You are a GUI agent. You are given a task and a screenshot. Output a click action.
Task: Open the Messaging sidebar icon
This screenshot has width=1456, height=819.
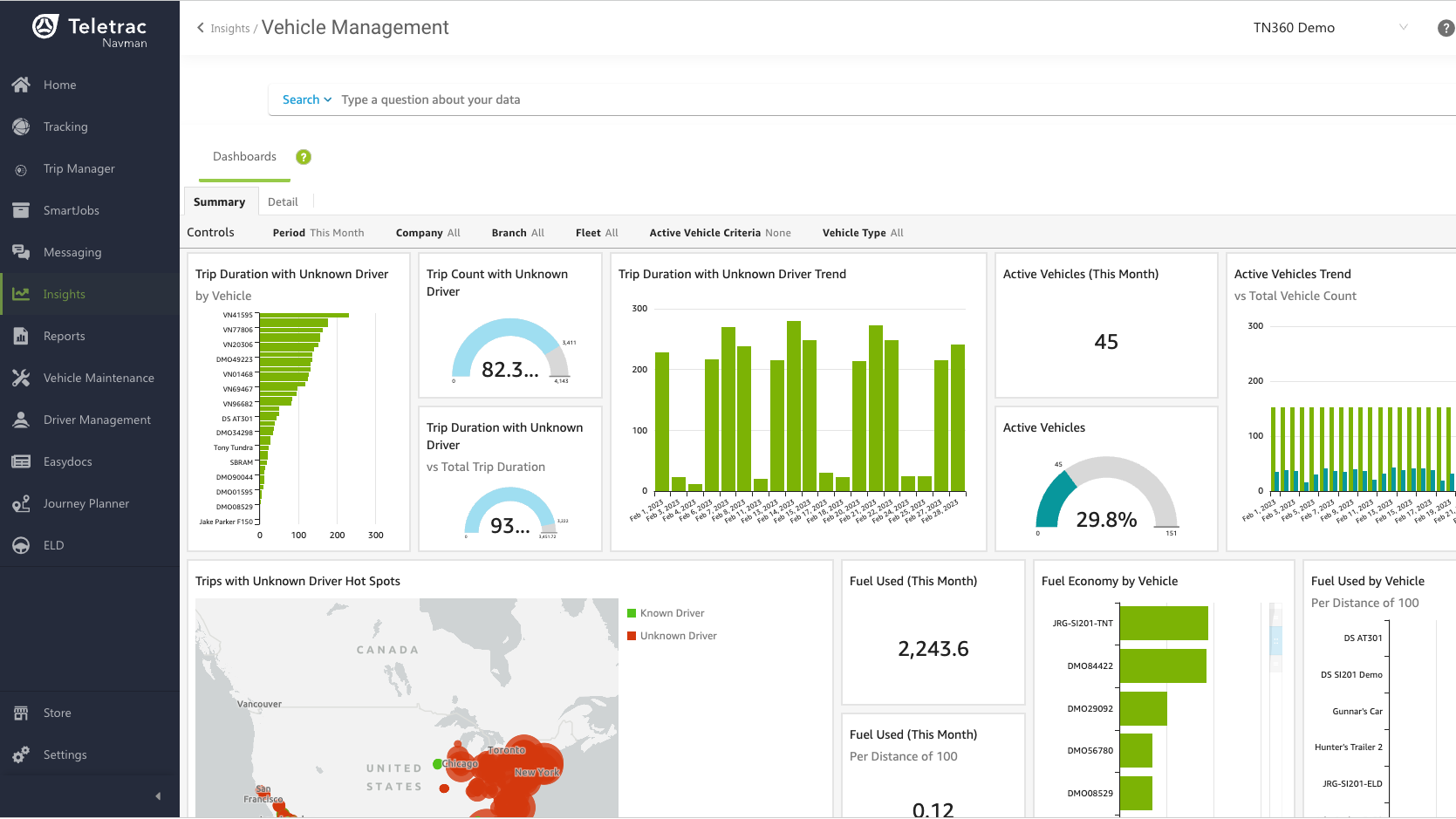pos(21,252)
